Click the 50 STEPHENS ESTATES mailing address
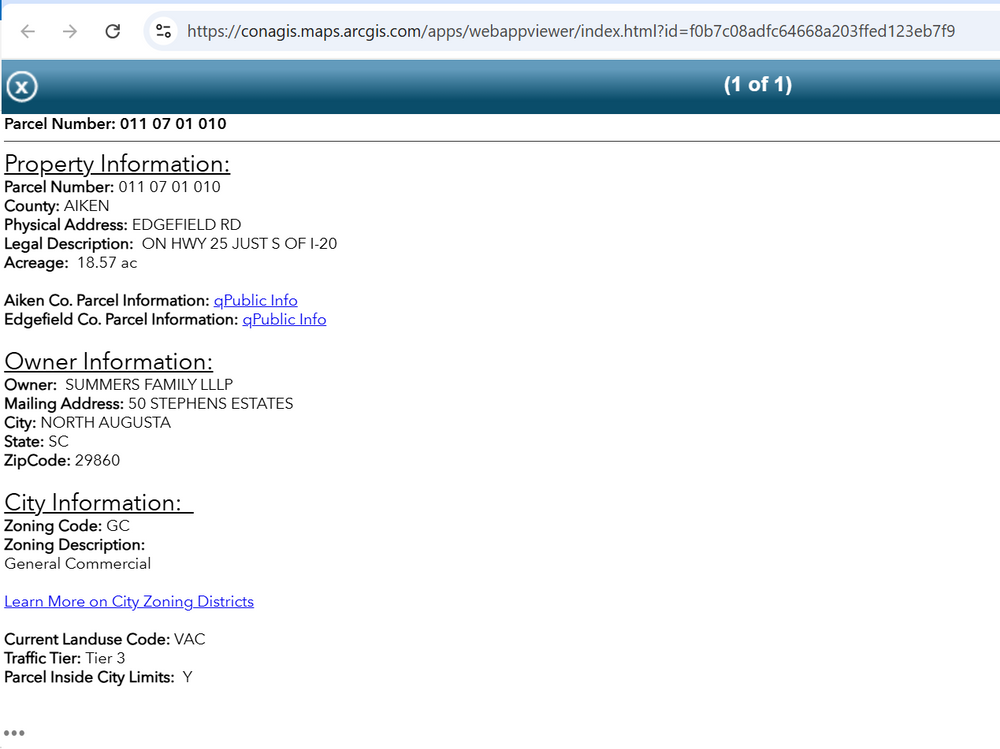This screenshot has height=749, width=1000. coord(210,404)
